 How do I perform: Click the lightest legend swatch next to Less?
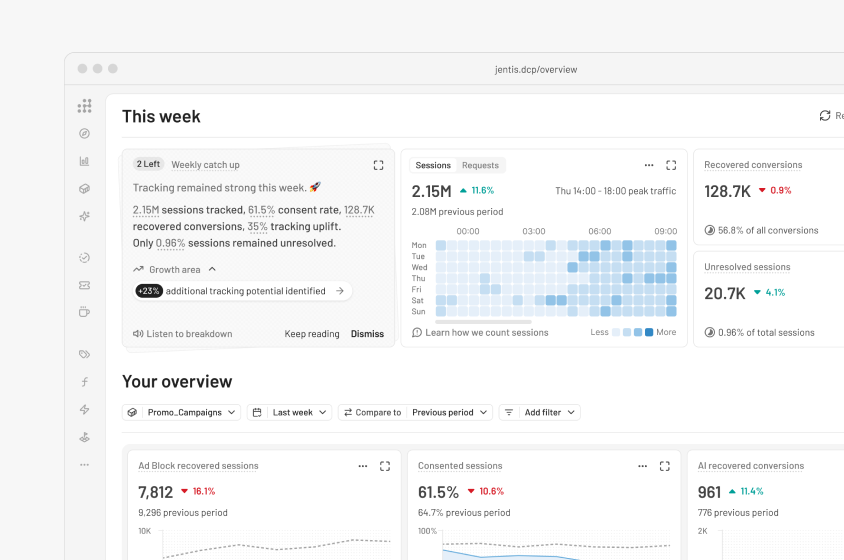point(616,332)
